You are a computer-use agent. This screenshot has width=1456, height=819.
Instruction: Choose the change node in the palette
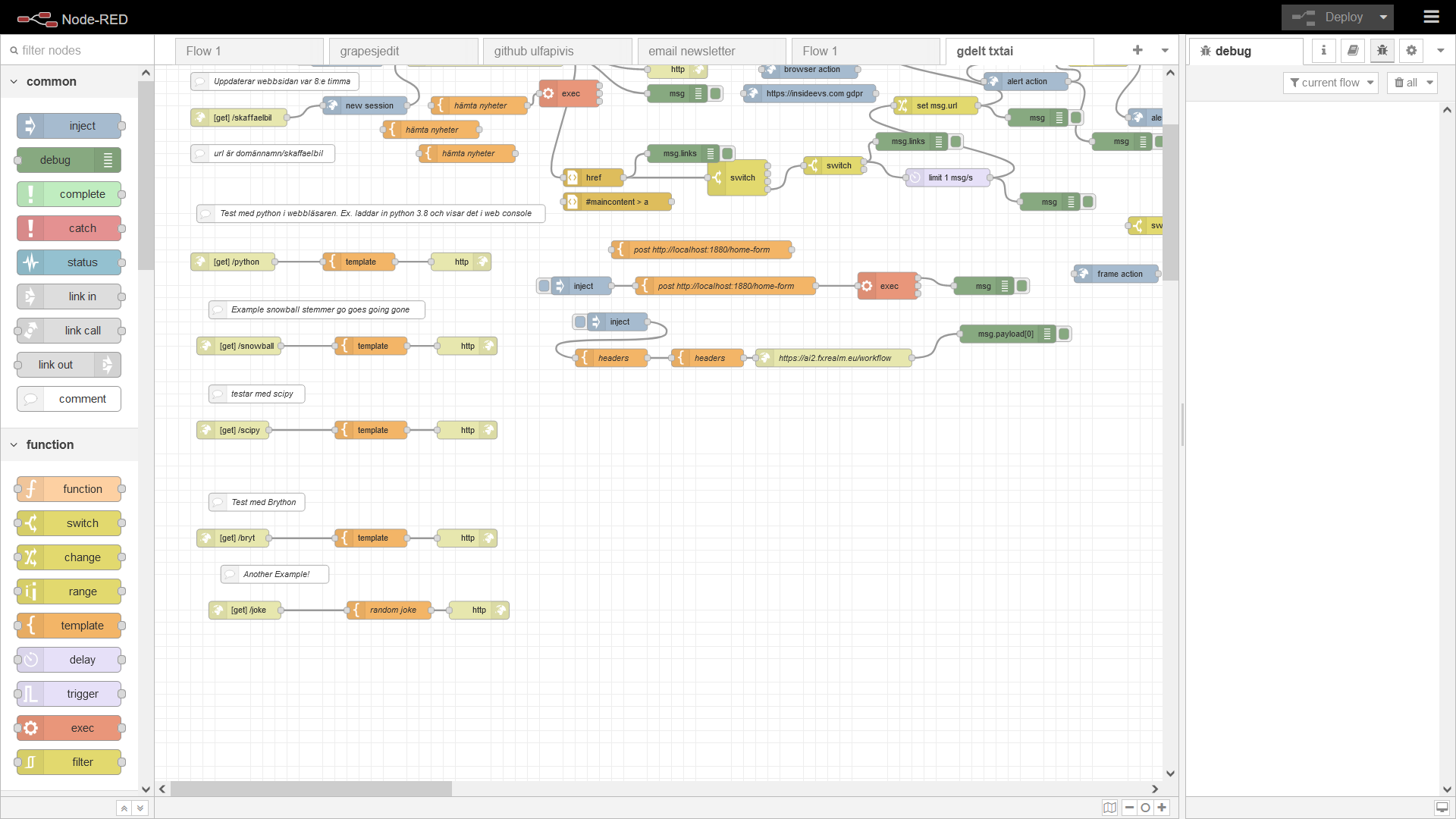[69, 557]
